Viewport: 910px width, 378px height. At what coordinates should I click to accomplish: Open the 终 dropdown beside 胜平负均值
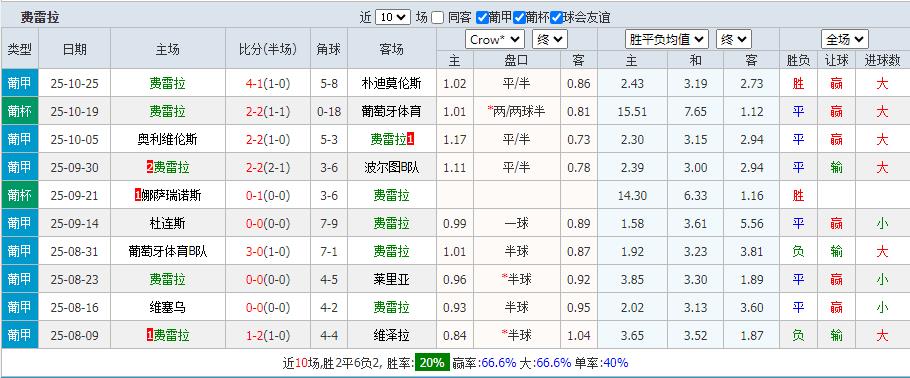pyautogui.click(x=734, y=39)
